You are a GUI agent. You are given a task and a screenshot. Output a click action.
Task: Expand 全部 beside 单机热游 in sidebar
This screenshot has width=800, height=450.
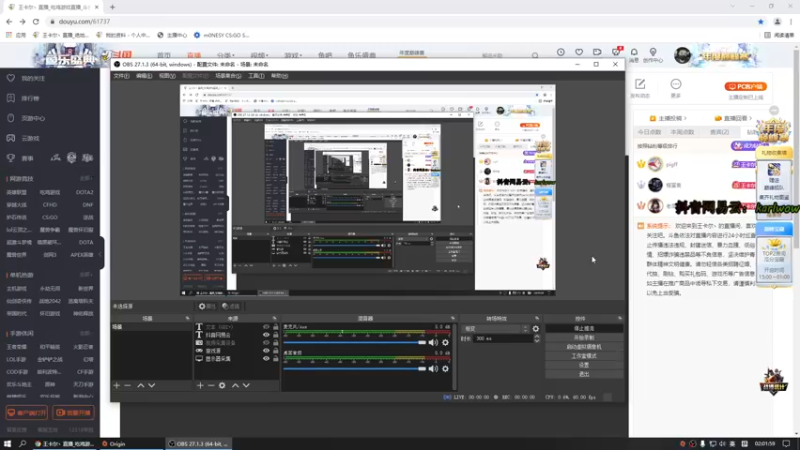86,275
